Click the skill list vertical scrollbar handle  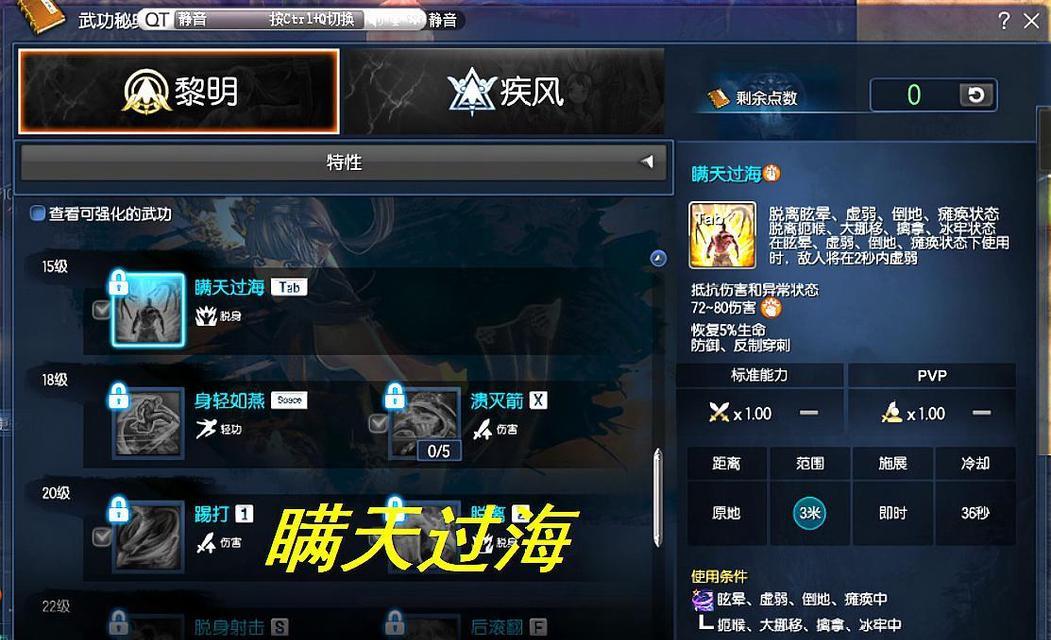click(x=658, y=497)
